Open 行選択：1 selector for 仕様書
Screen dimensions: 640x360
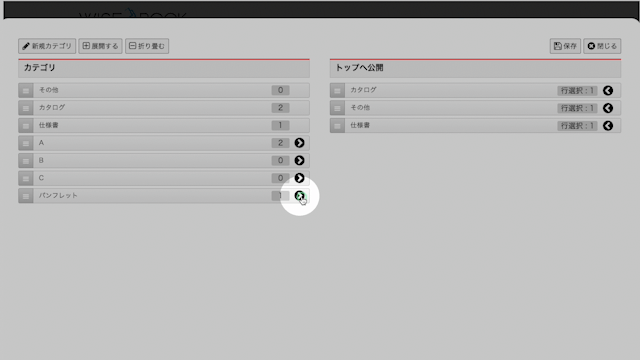[x=577, y=125]
